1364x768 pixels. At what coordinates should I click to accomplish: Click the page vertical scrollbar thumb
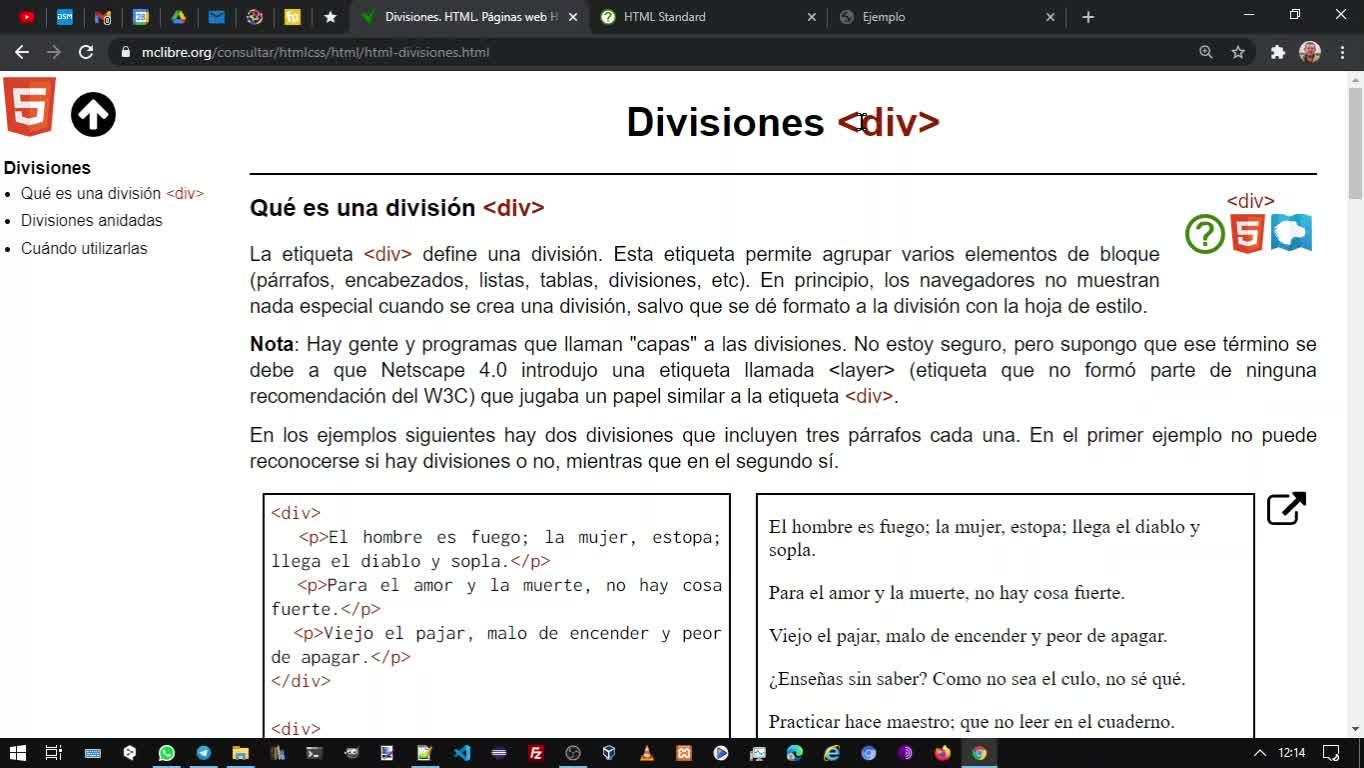(x=1356, y=143)
